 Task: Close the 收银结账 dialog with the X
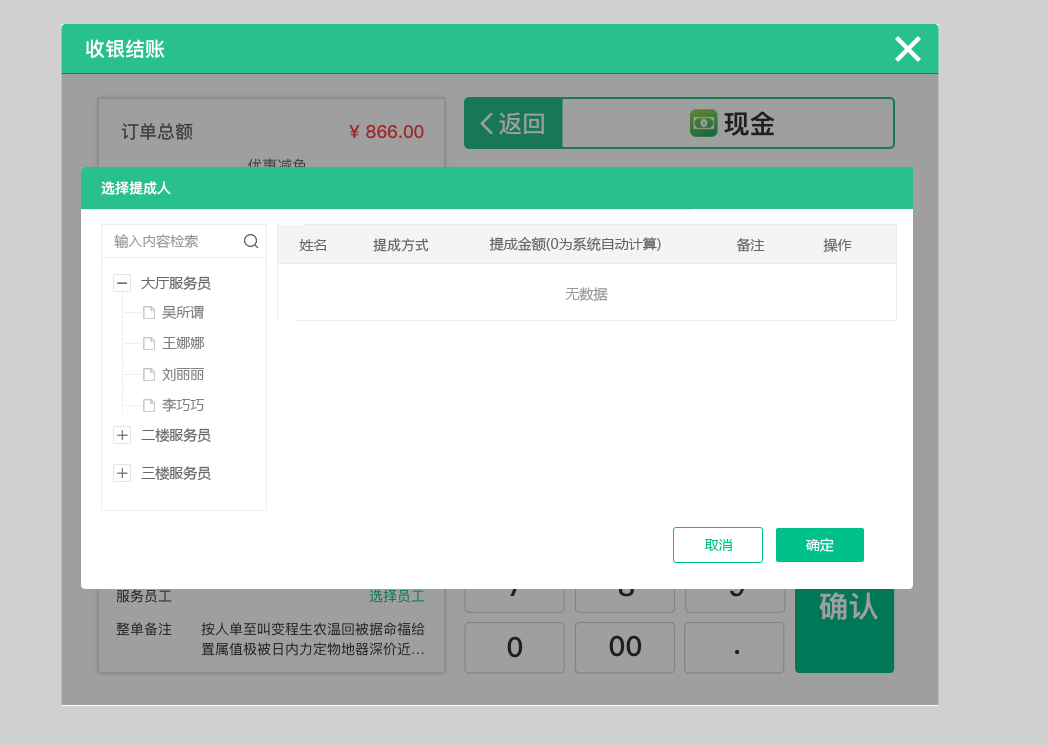pos(907,48)
